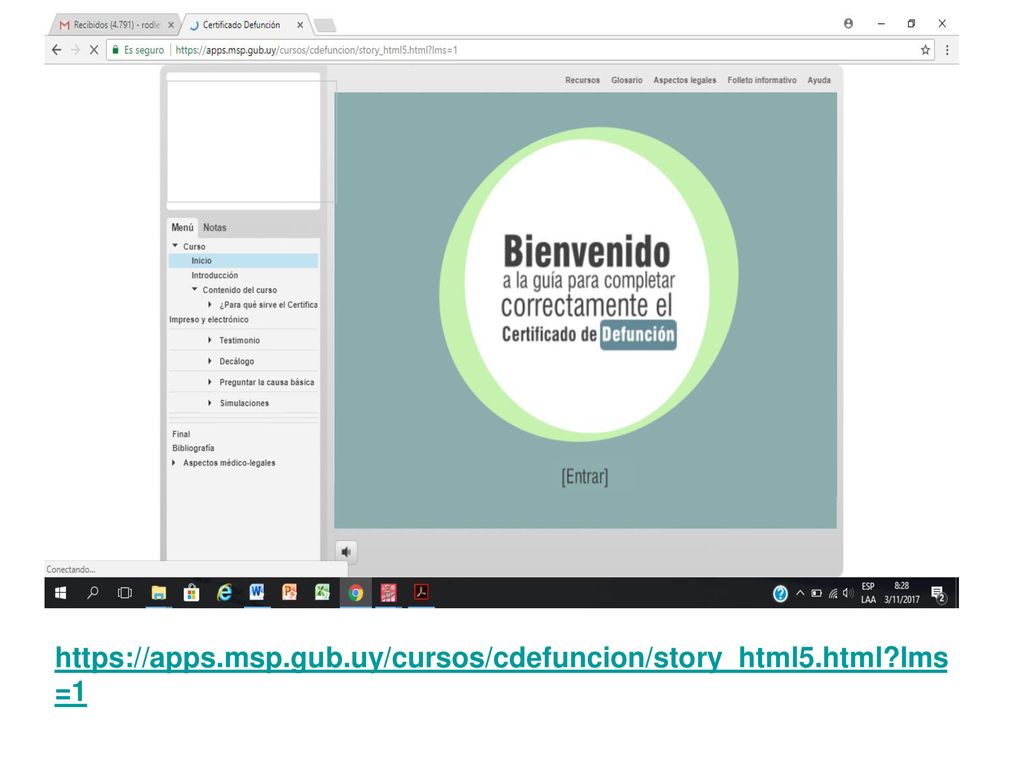Click the green secure padlock icon
1024x768 pixels.
[116, 50]
